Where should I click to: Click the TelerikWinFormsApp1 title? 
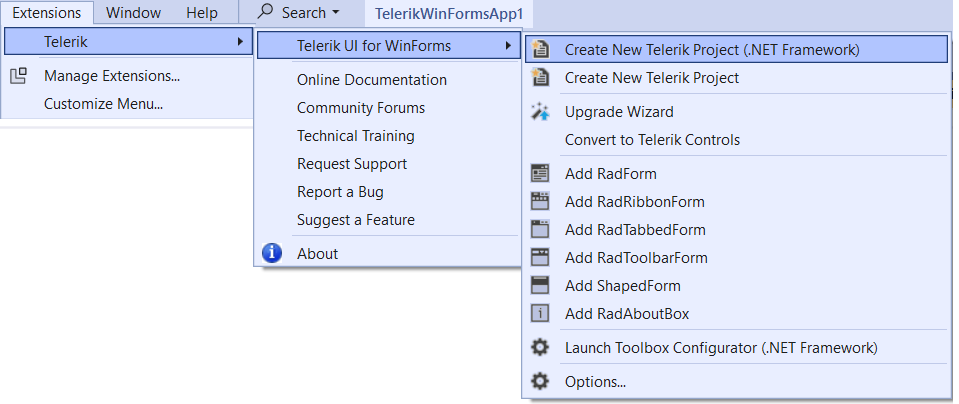pyautogui.click(x=449, y=13)
